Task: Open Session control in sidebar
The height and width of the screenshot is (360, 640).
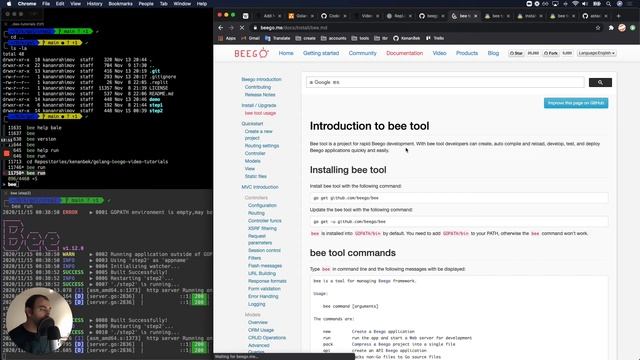Action: tap(264, 251)
